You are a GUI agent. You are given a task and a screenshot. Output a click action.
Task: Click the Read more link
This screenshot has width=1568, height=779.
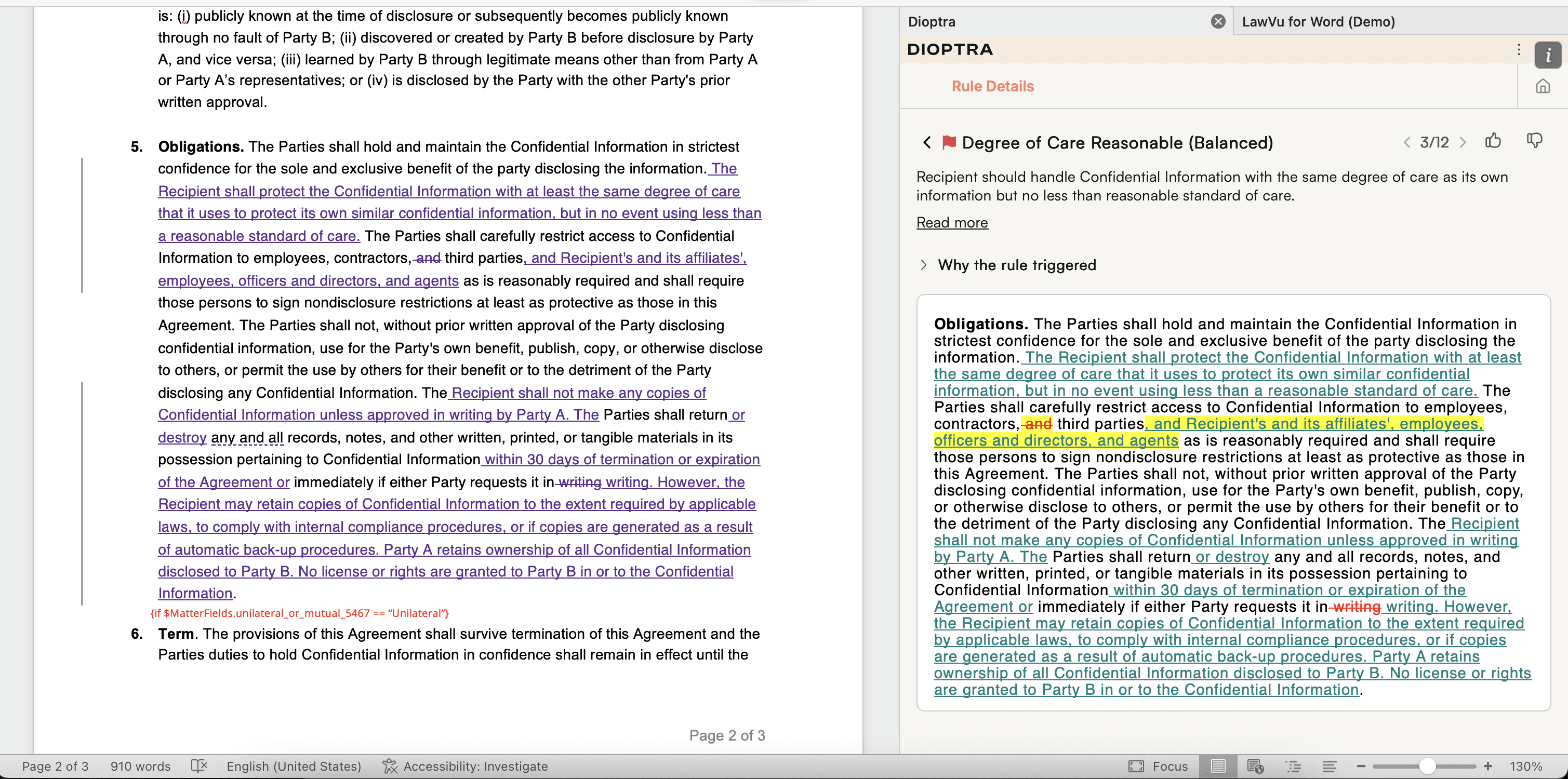(952, 223)
